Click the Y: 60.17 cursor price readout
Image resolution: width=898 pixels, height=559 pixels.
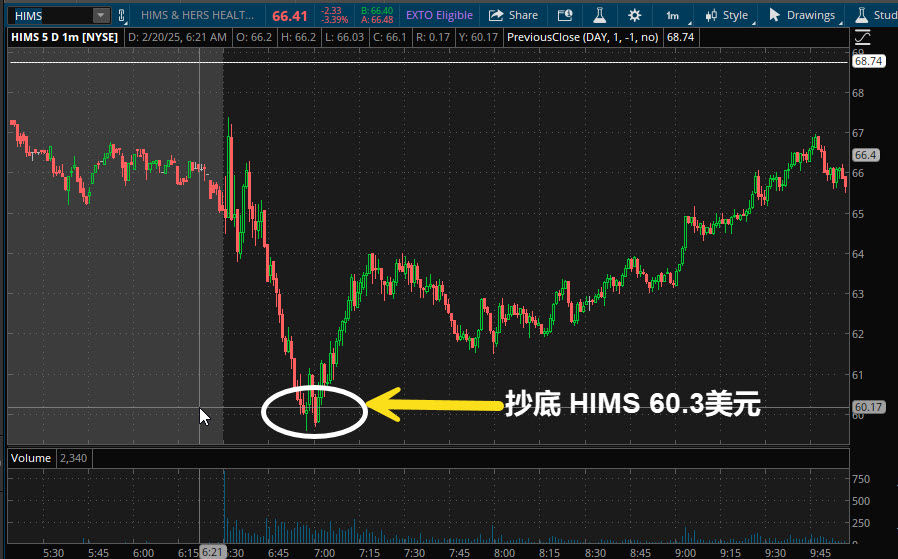[479, 38]
